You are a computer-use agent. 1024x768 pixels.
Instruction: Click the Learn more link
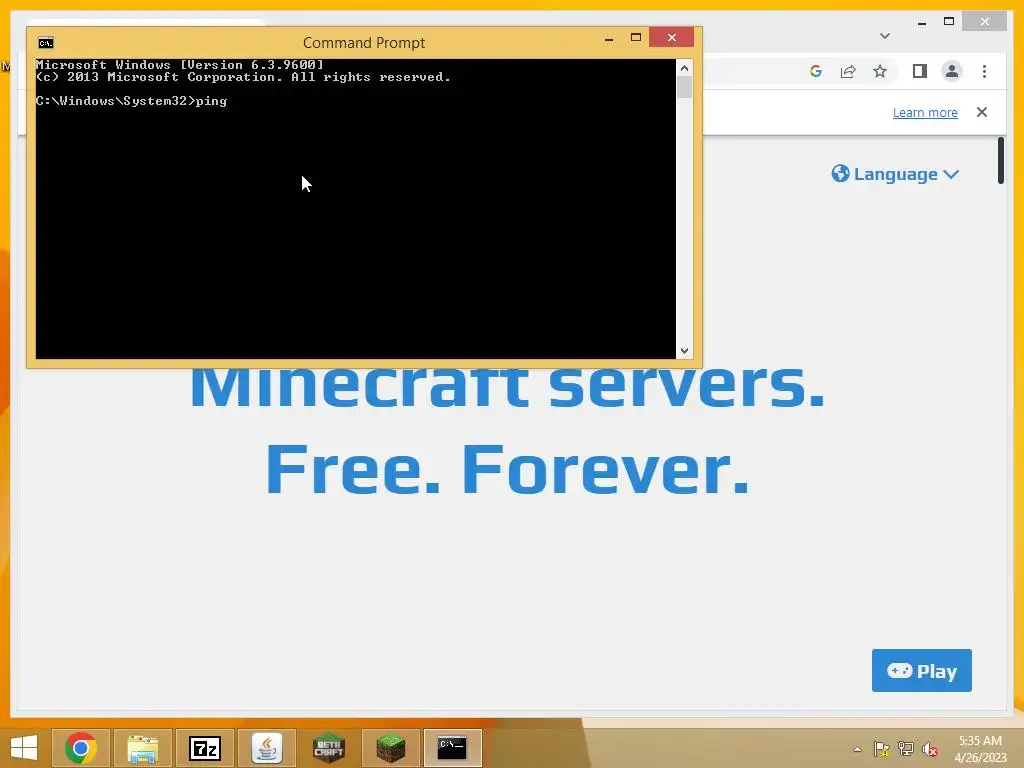click(925, 112)
